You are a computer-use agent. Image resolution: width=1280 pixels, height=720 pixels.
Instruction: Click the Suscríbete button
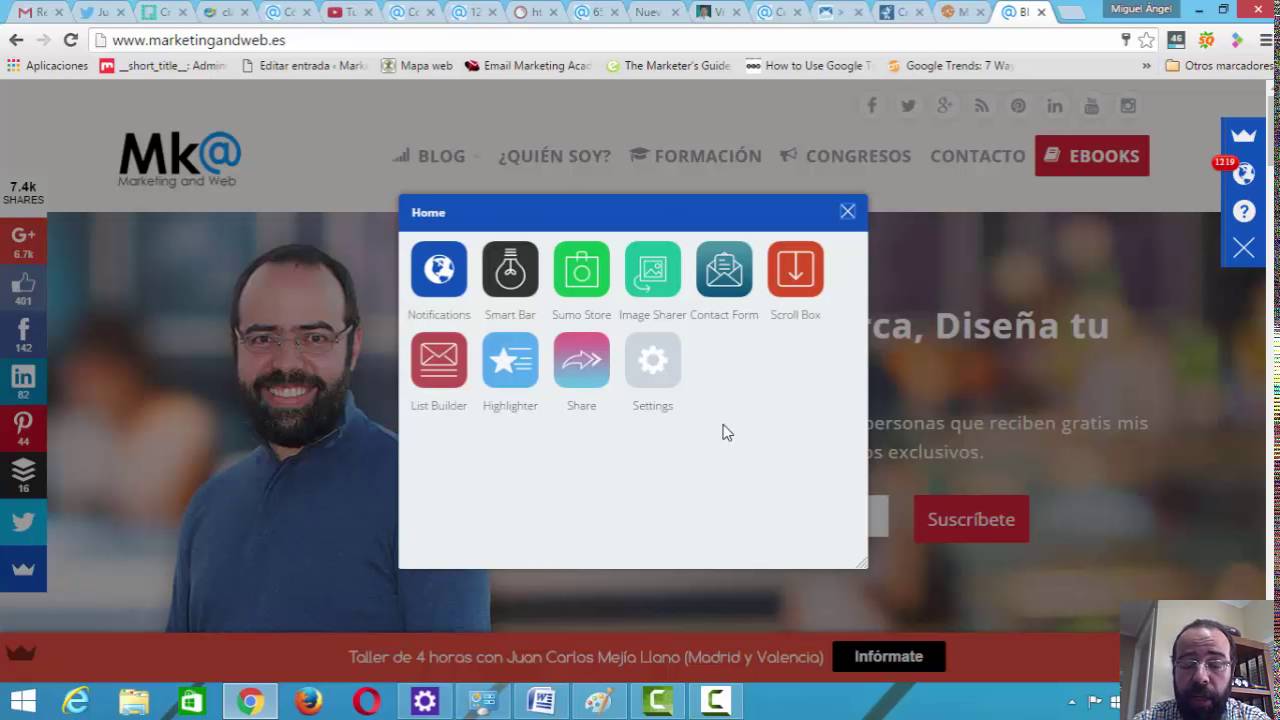[x=970, y=519]
